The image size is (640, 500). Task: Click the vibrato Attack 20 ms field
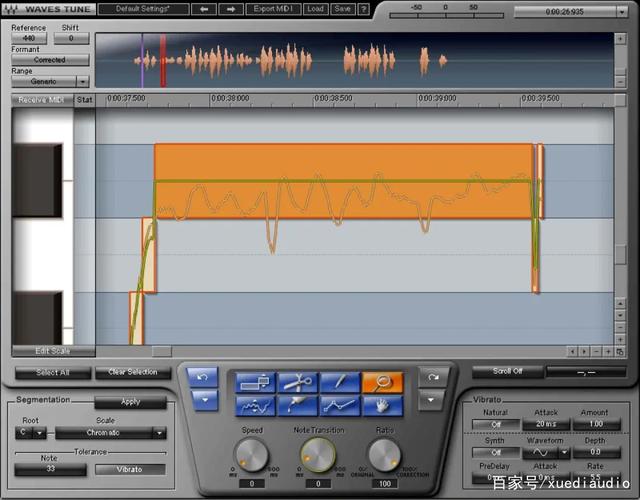coord(546,424)
